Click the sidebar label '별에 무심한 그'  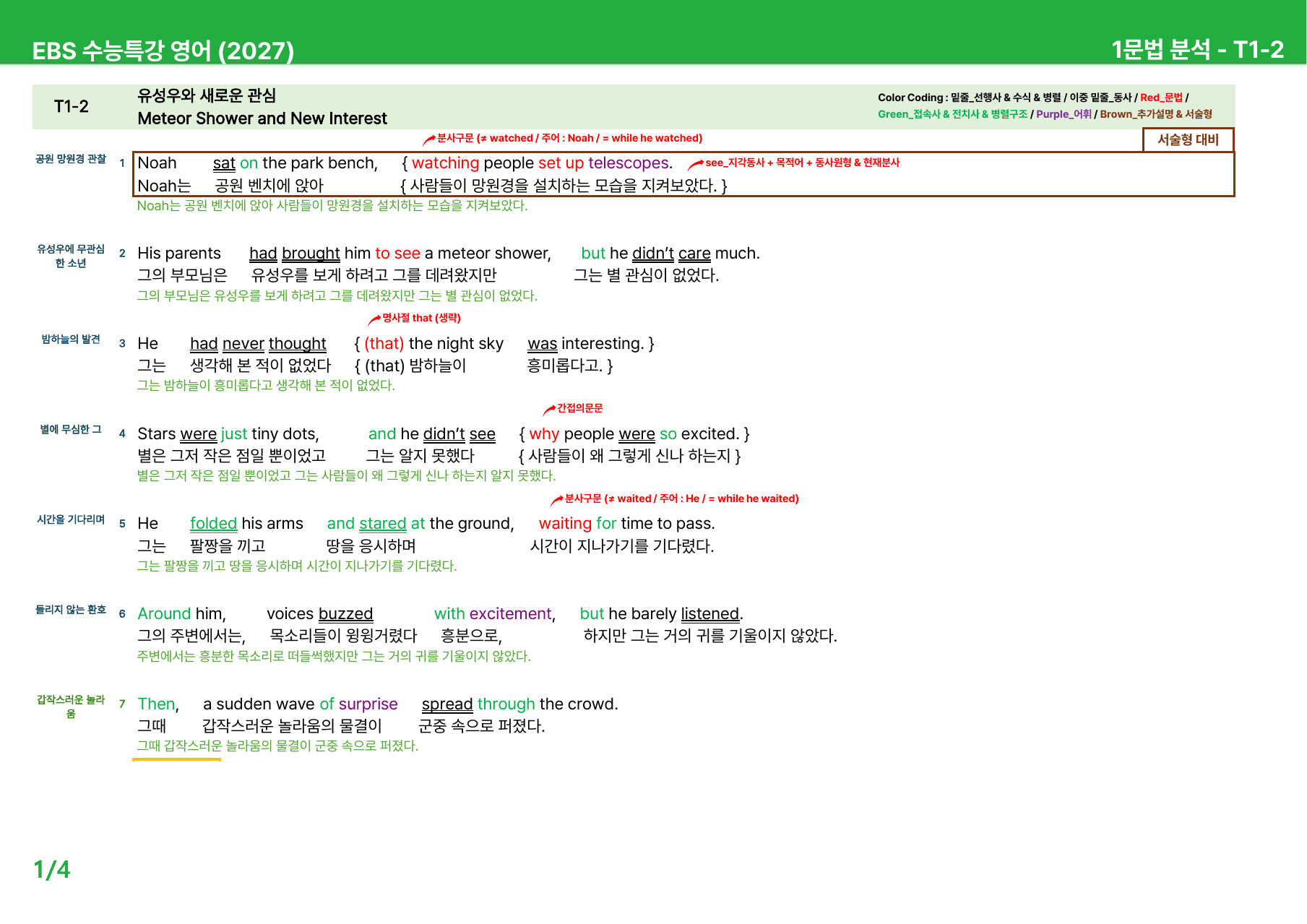(x=71, y=429)
